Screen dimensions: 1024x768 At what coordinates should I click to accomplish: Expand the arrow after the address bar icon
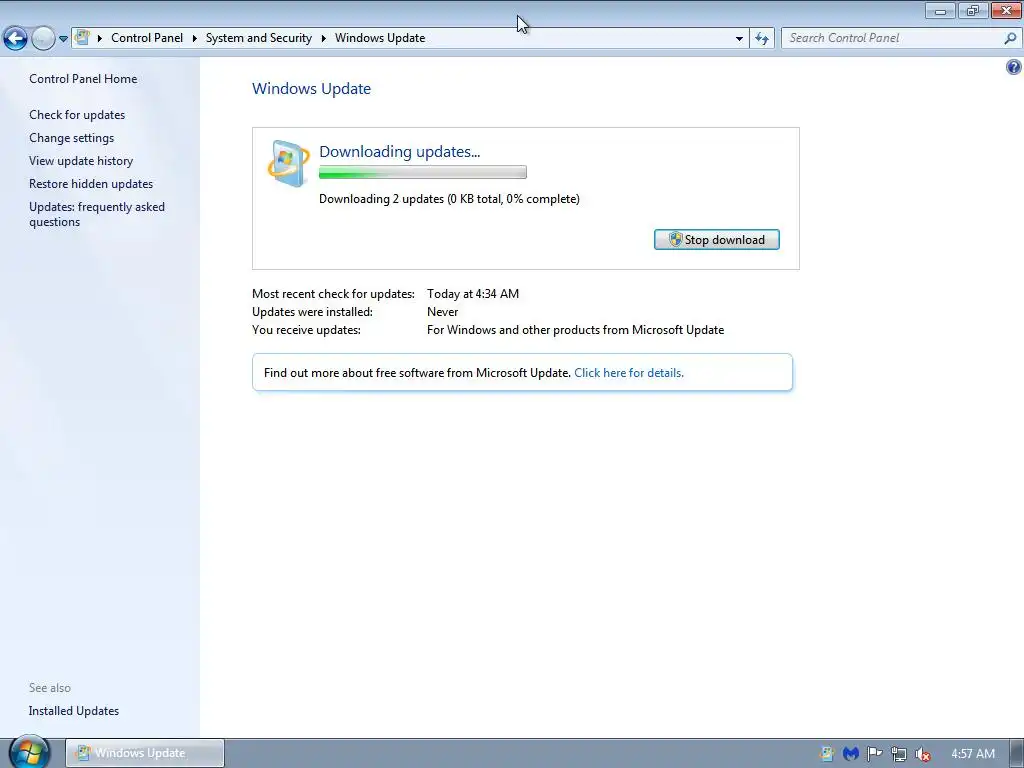tap(100, 38)
